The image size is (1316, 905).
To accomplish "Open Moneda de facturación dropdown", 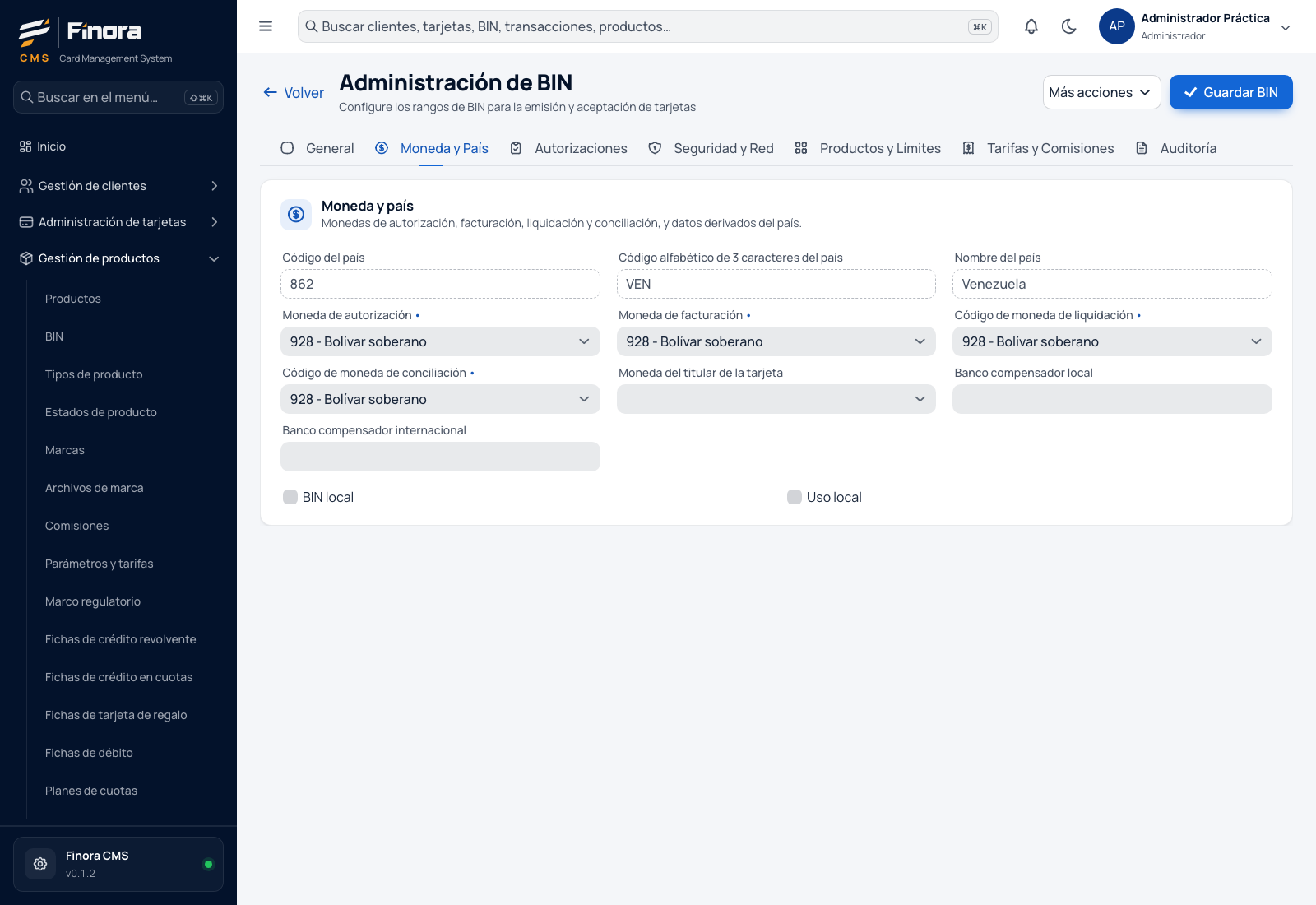I will click(776, 341).
